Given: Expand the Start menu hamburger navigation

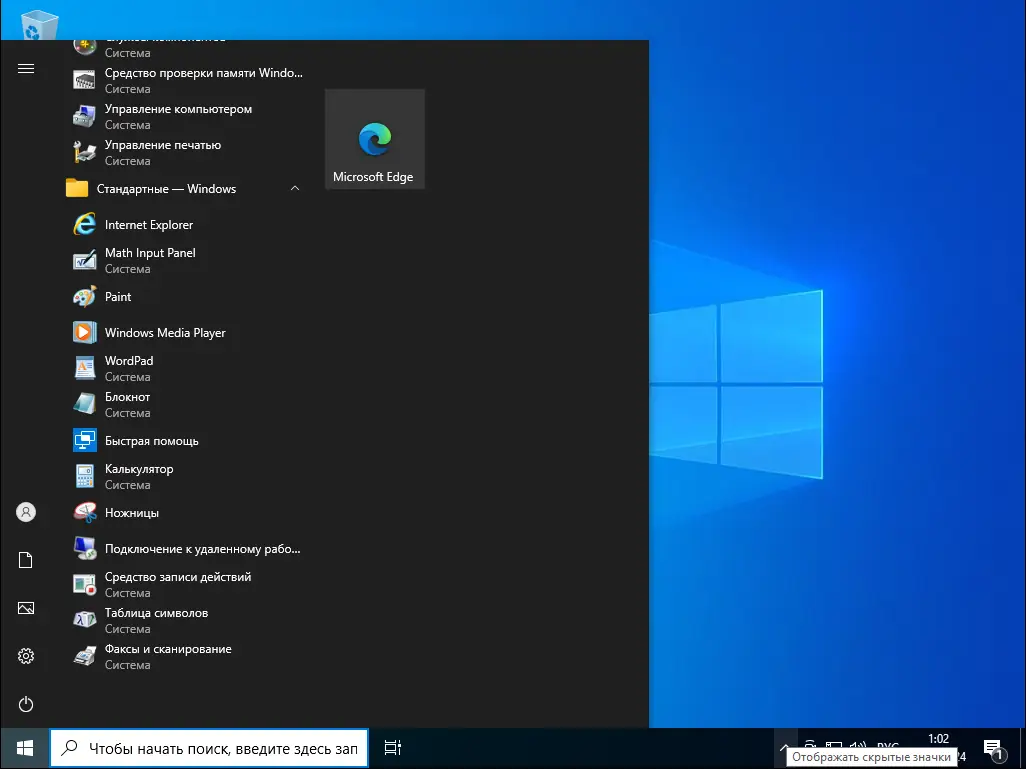Looking at the screenshot, I should click(x=26, y=68).
